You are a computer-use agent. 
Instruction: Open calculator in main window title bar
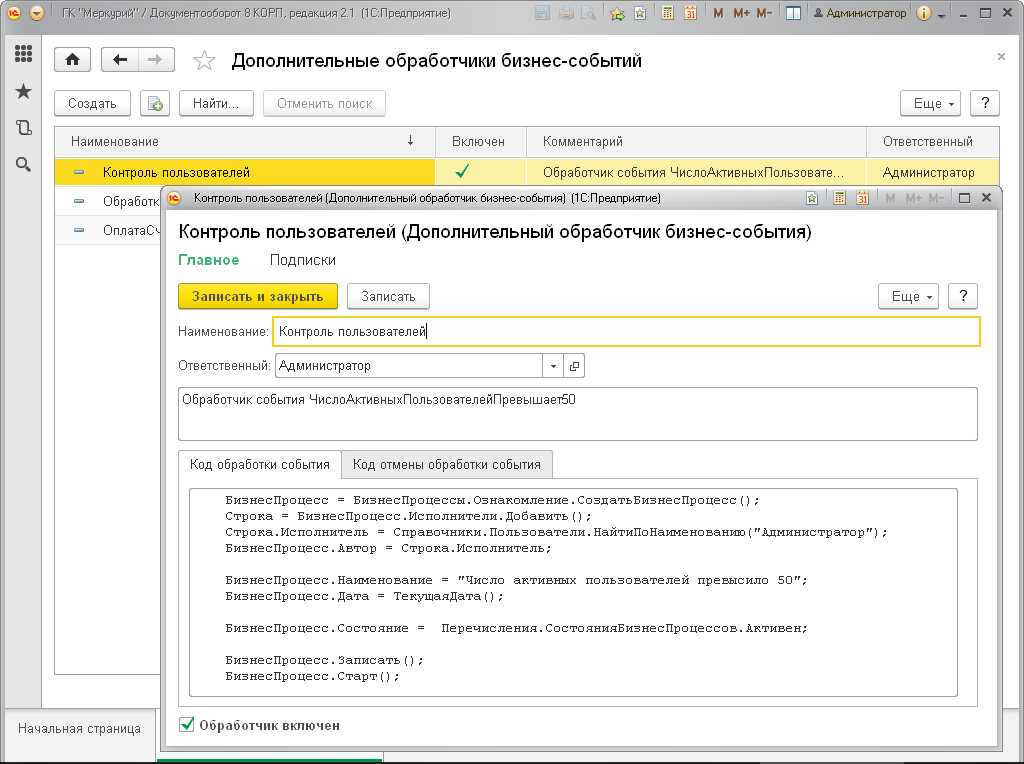(x=667, y=13)
